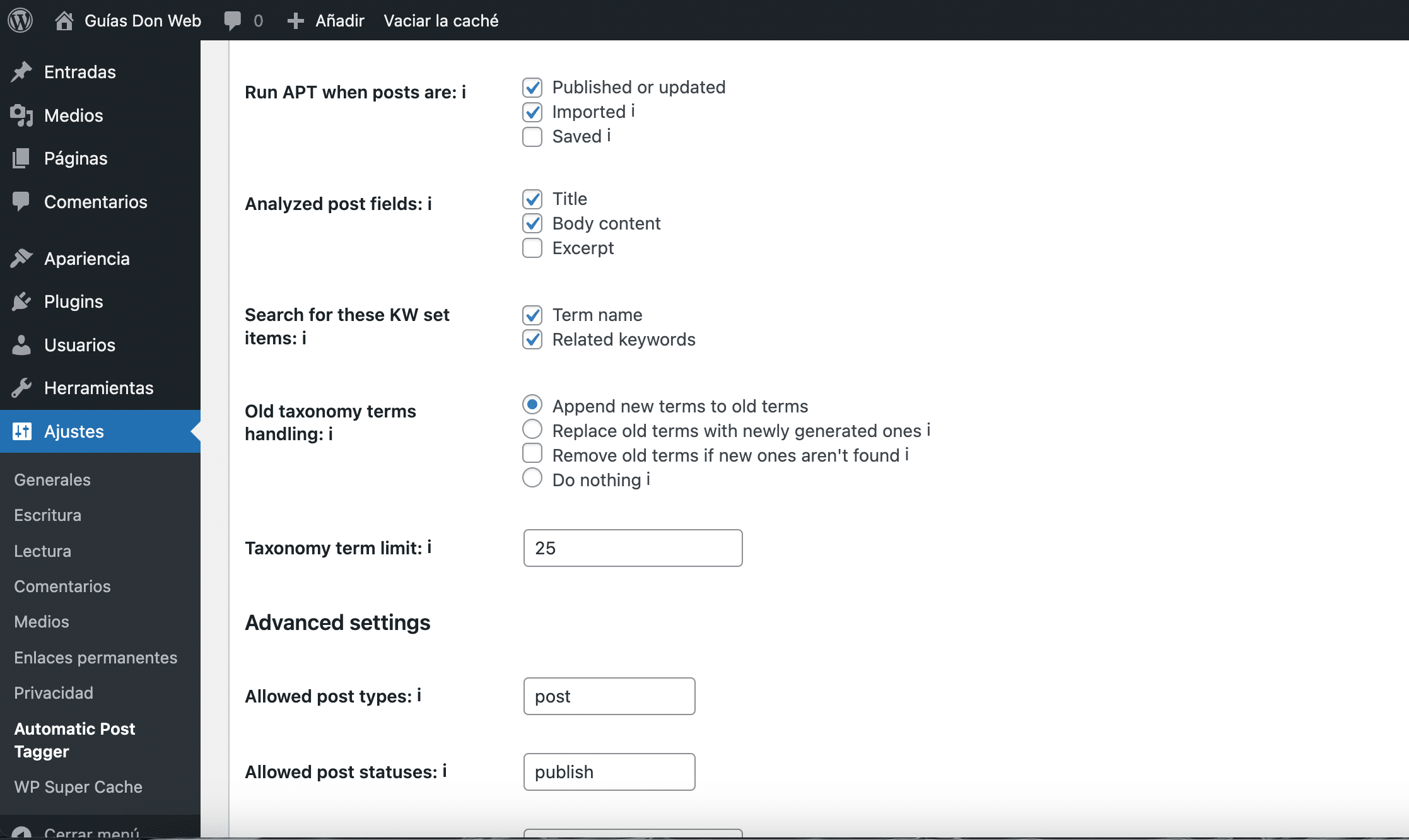
Task: Enable the Saved checkbox
Action: [x=532, y=137]
